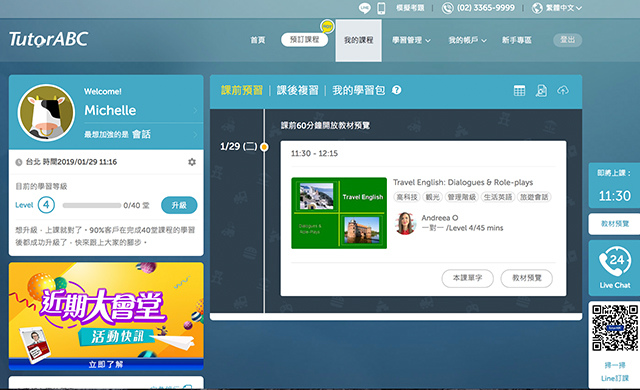
Task: Click the 觀光 tag
Action: 432,197
